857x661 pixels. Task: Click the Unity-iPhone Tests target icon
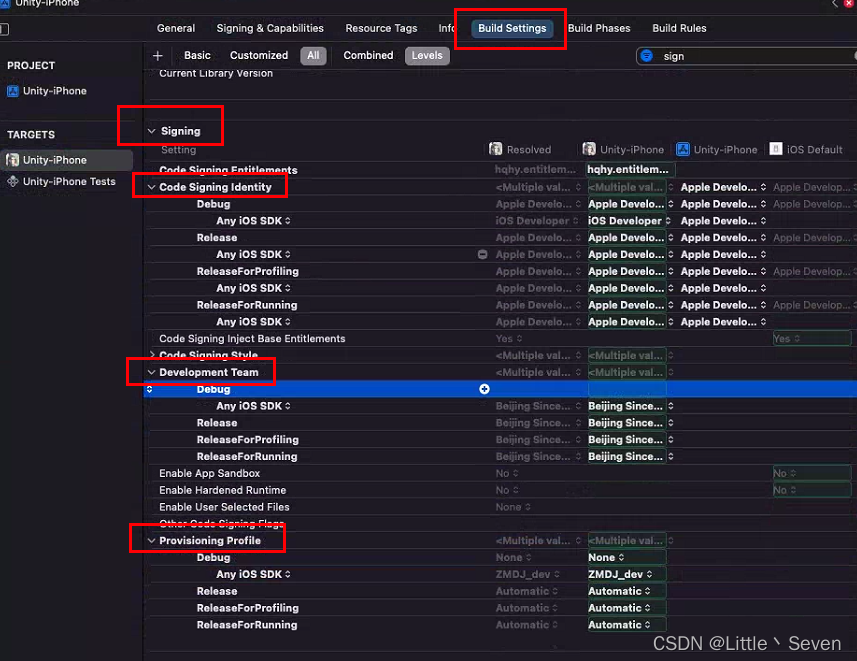point(13,182)
